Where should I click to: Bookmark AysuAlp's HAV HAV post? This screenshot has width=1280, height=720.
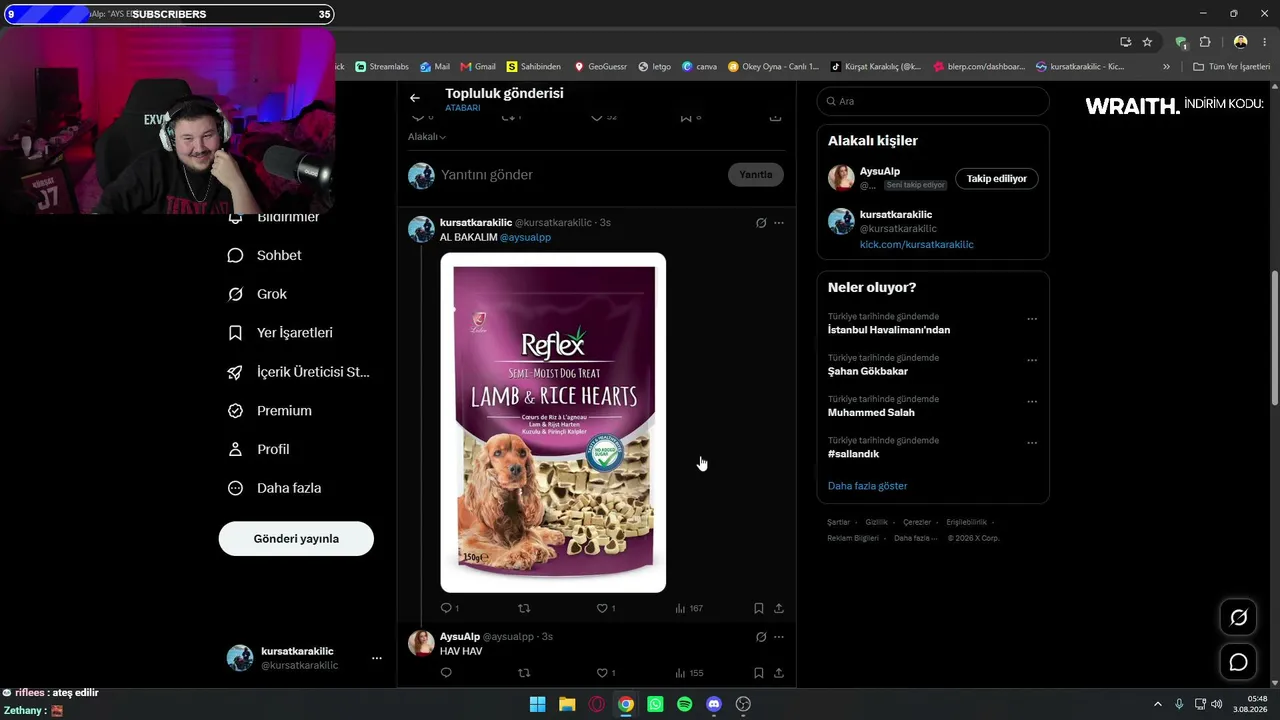click(759, 673)
